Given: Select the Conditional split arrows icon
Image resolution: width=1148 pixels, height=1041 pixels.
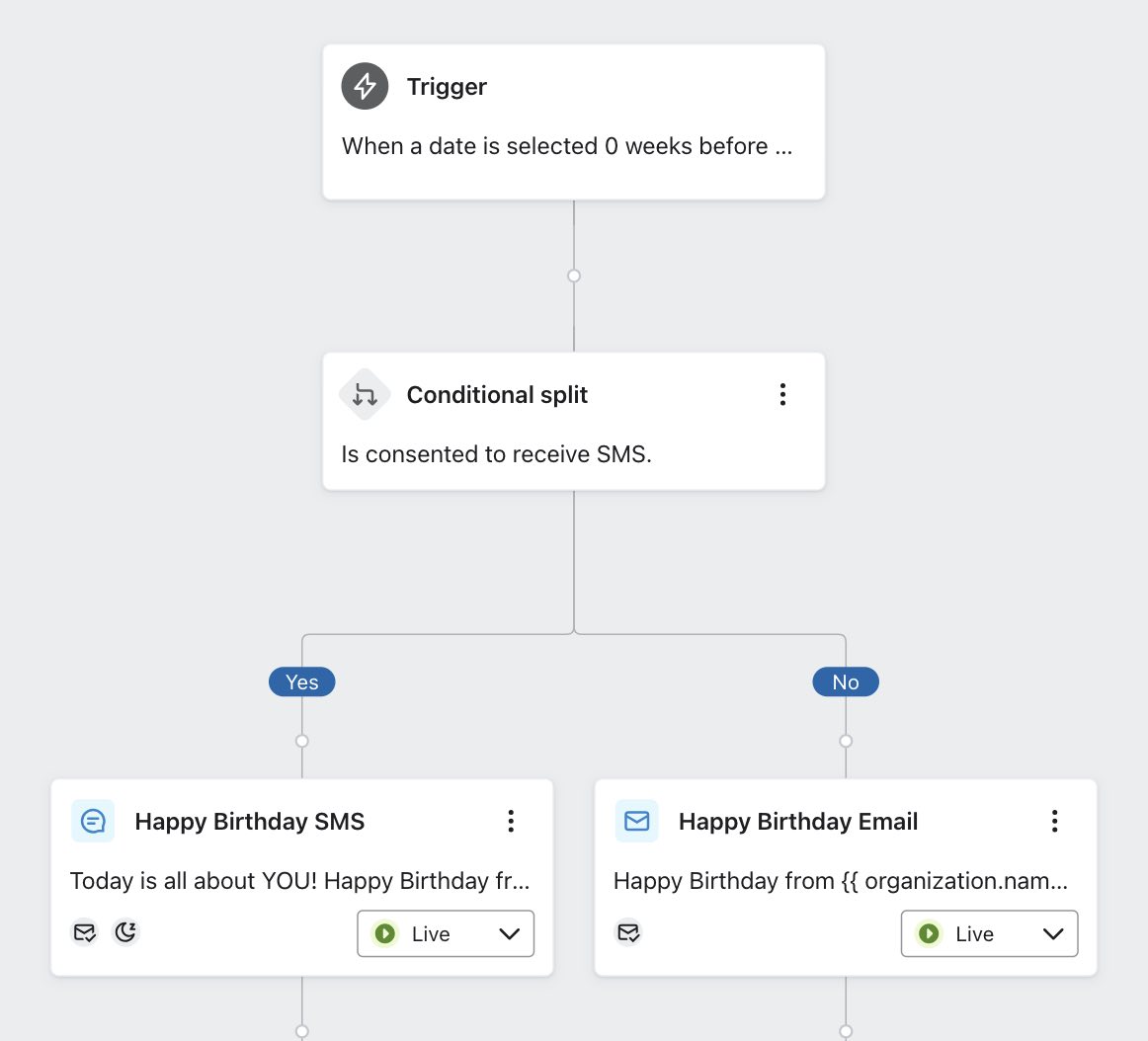Looking at the screenshot, I should 365,394.
